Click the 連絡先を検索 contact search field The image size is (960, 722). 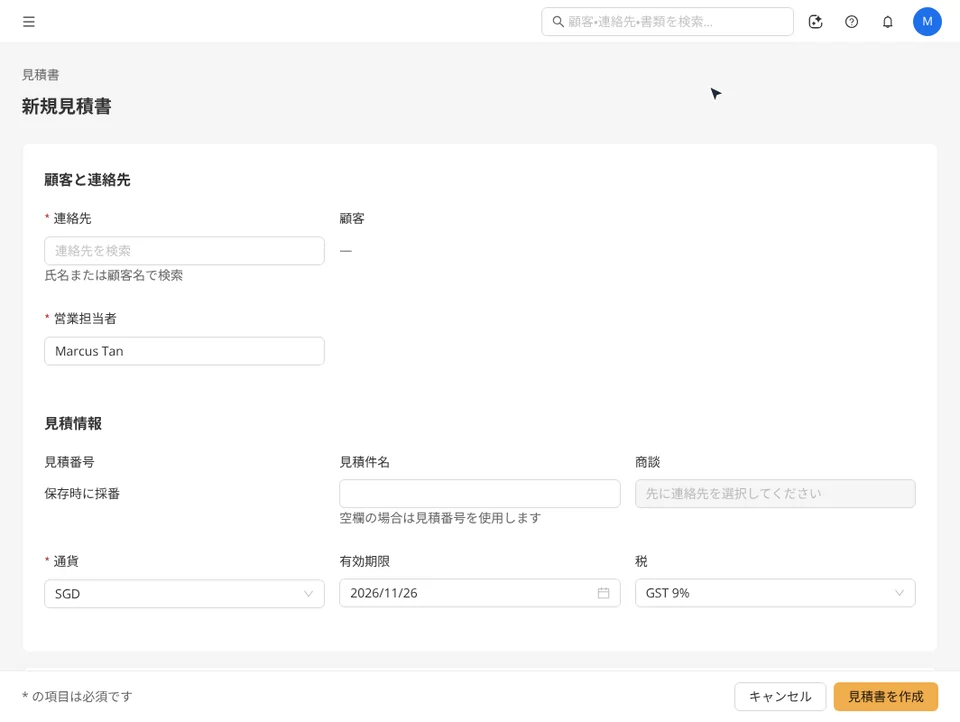[x=184, y=250]
